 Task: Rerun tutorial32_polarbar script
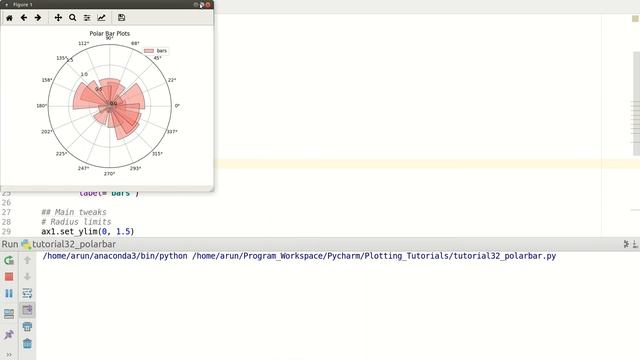[x=9, y=260]
